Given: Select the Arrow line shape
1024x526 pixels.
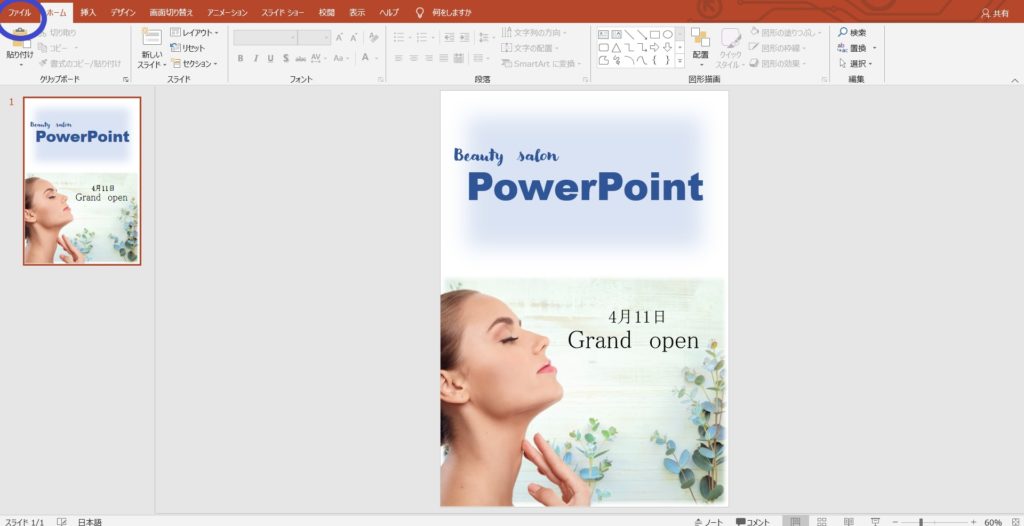Looking at the screenshot, I should pos(642,34).
